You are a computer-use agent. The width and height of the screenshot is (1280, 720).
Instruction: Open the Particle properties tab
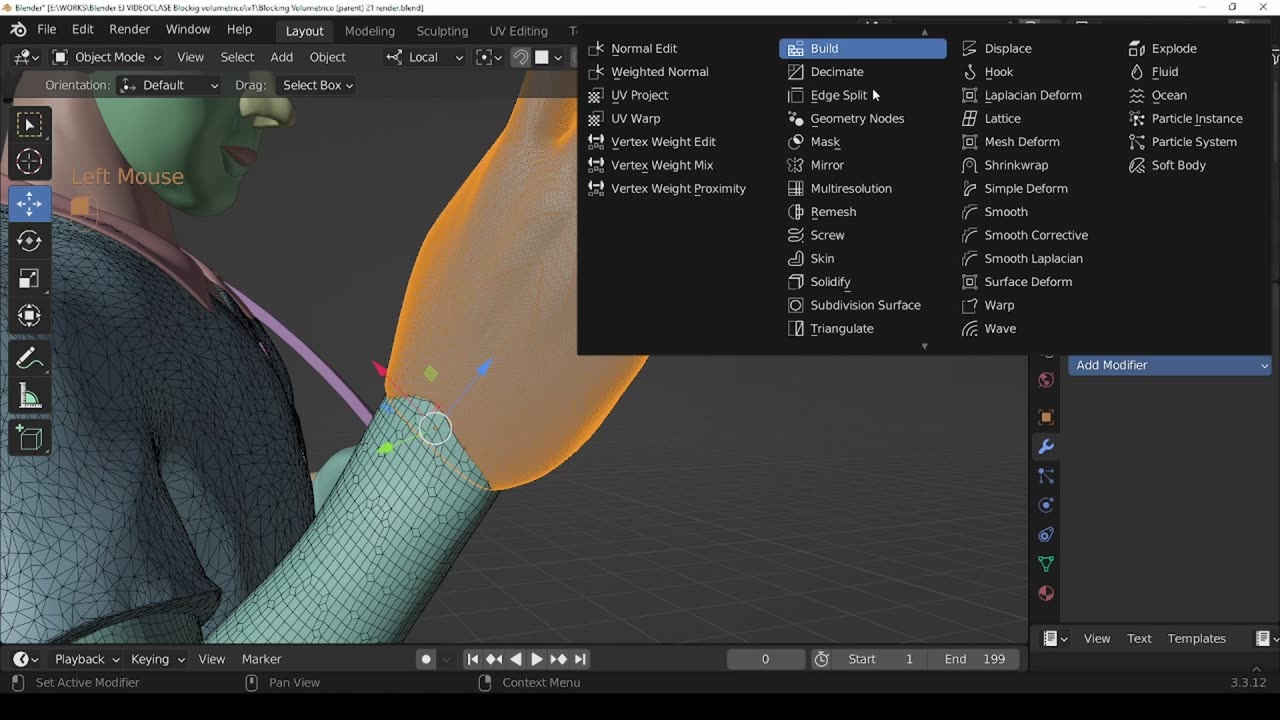(x=1046, y=476)
